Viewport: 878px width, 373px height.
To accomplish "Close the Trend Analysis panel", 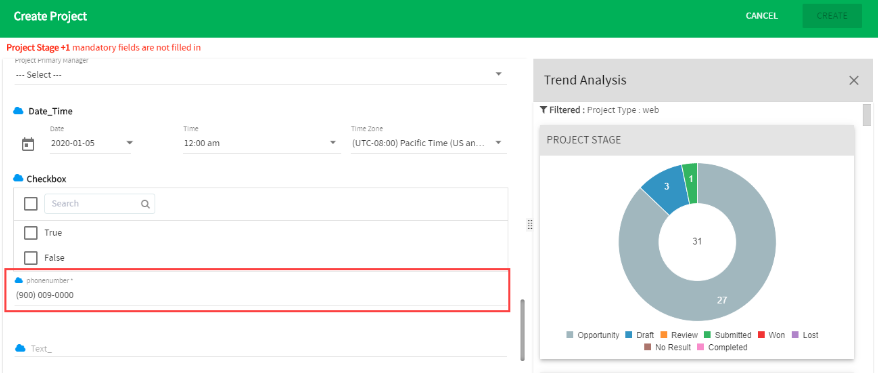I will tap(853, 81).
